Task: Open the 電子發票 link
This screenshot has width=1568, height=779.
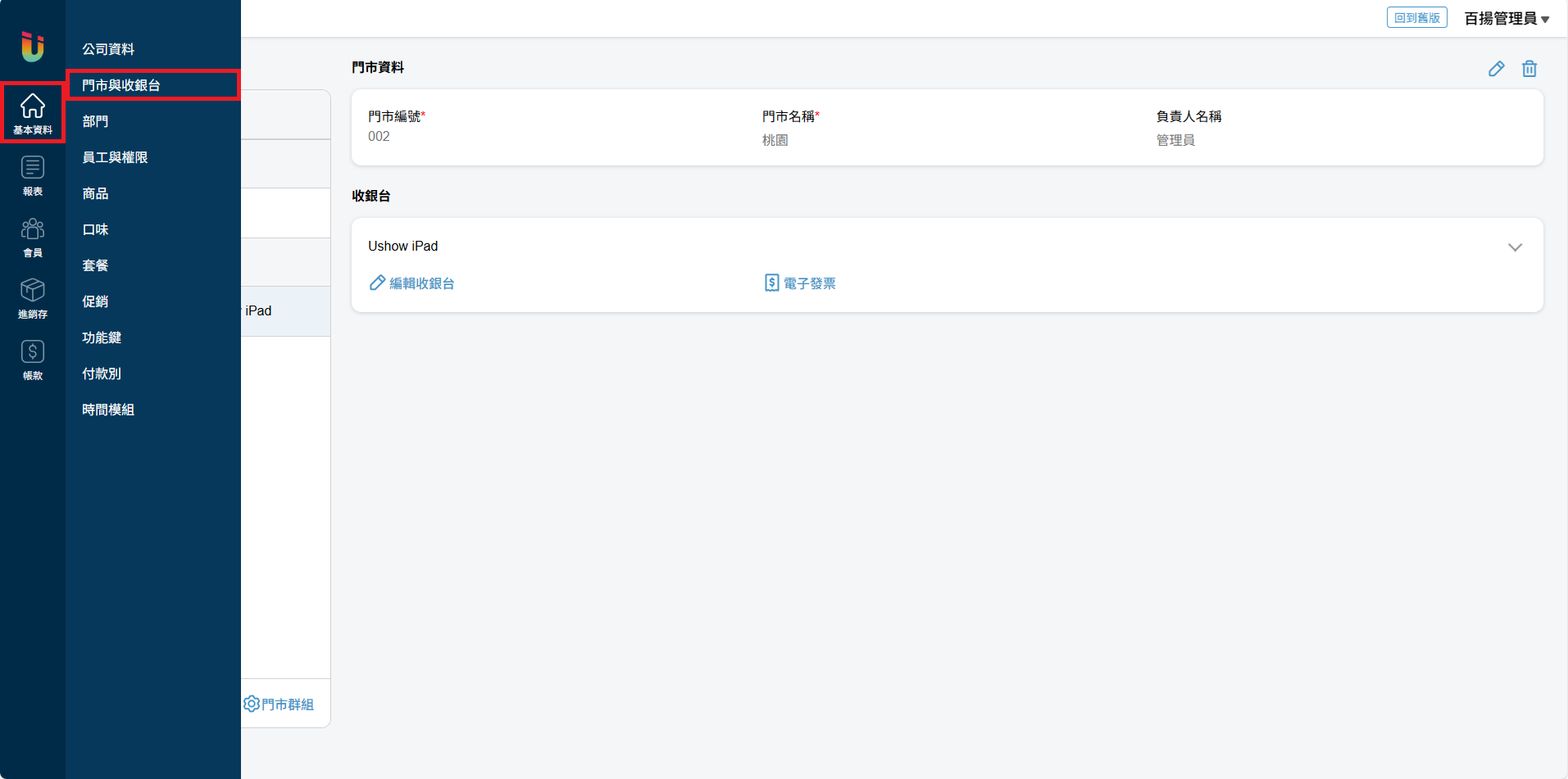Action: 800,283
